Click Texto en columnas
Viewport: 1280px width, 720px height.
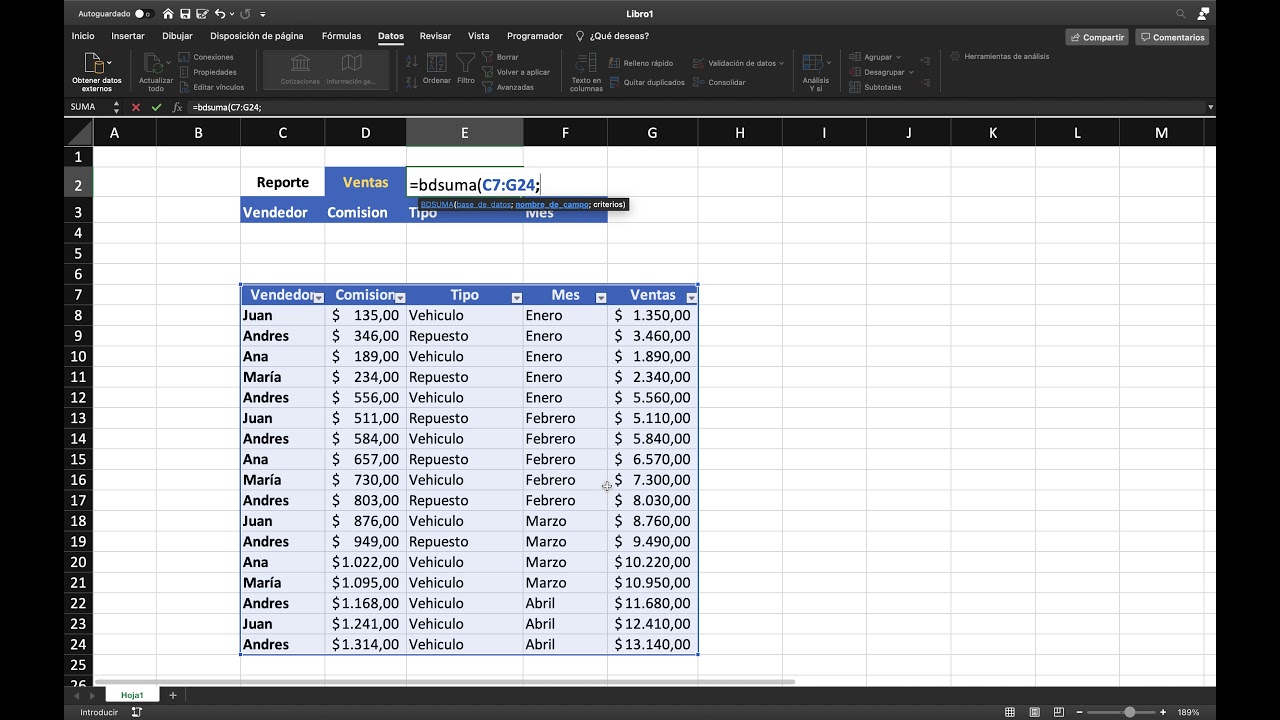[586, 72]
